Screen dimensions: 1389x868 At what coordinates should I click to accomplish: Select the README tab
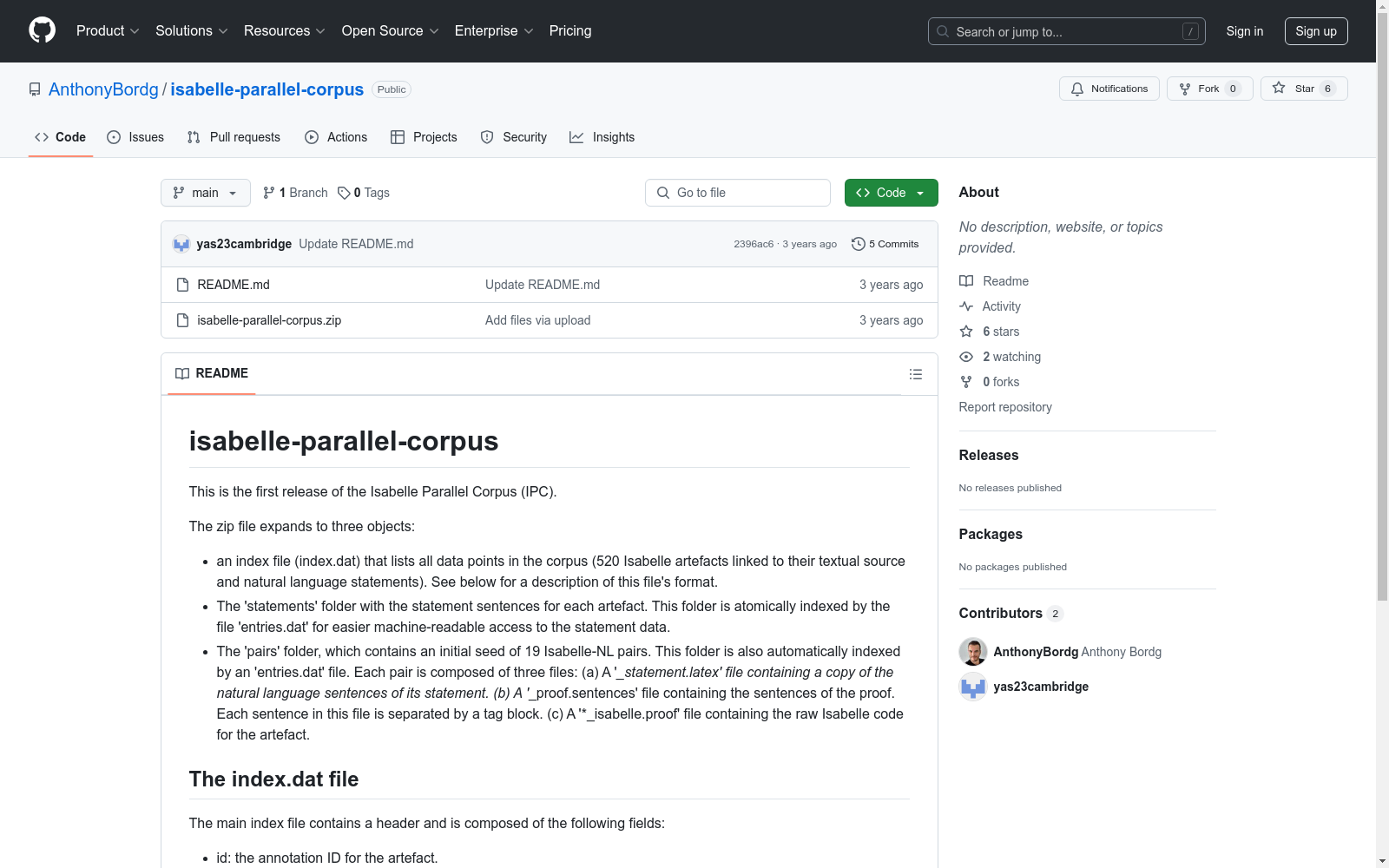212,373
